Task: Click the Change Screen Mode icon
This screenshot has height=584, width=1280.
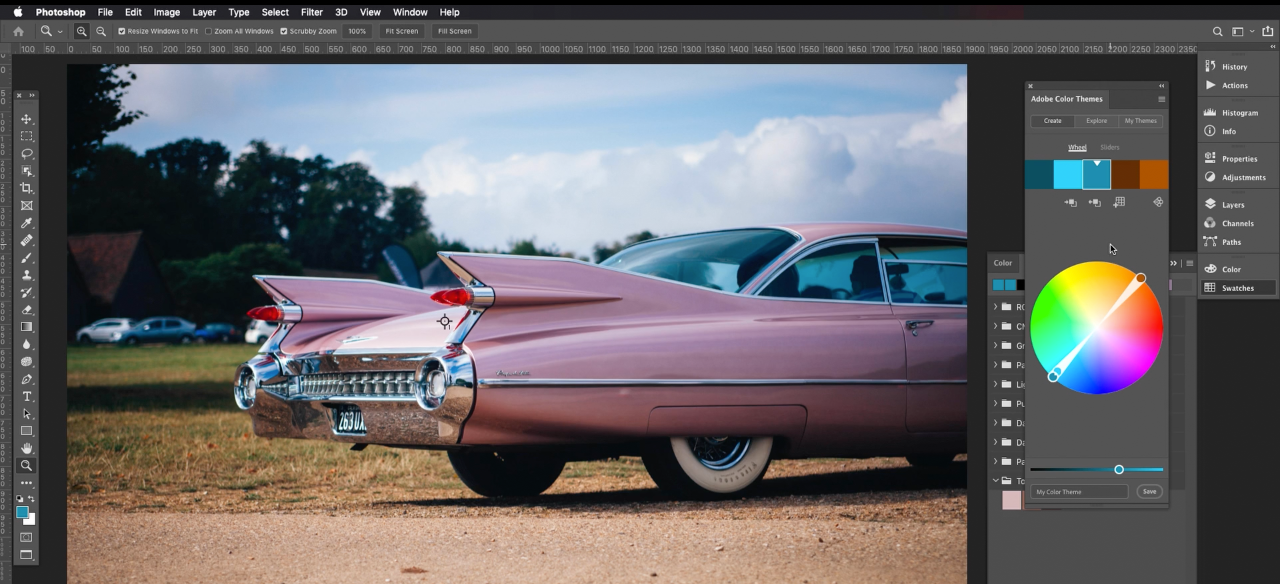Action: coord(27,555)
